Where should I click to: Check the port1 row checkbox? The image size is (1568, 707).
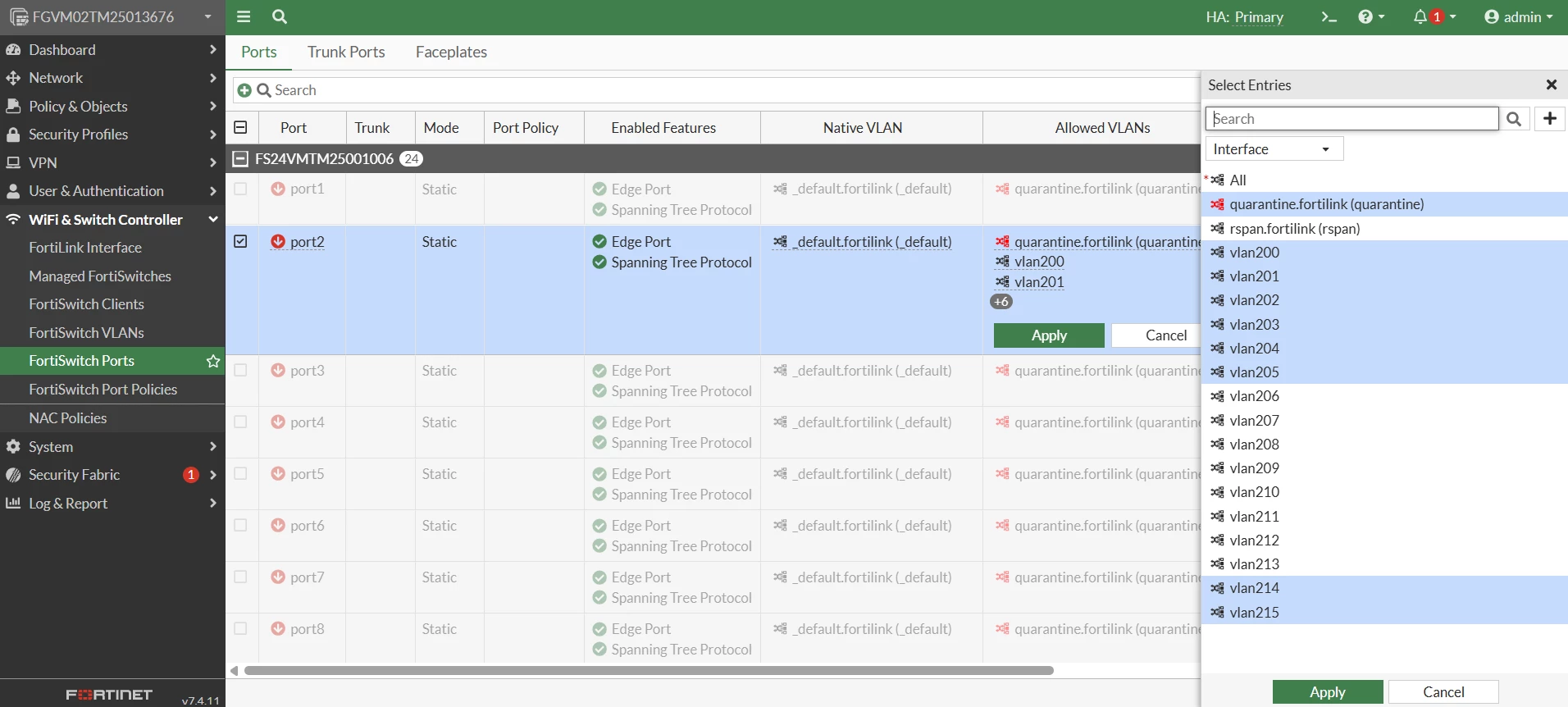(x=240, y=189)
